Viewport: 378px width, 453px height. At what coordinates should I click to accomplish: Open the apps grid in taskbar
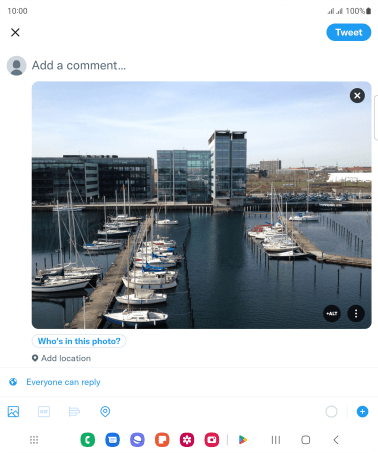coord(34,440)
